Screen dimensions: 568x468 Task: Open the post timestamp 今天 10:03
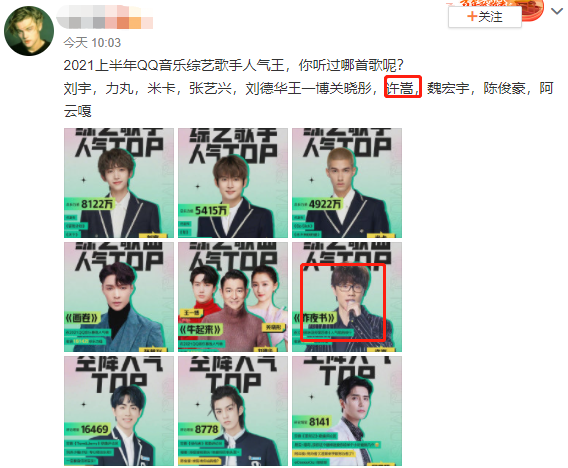pos(92,43)
